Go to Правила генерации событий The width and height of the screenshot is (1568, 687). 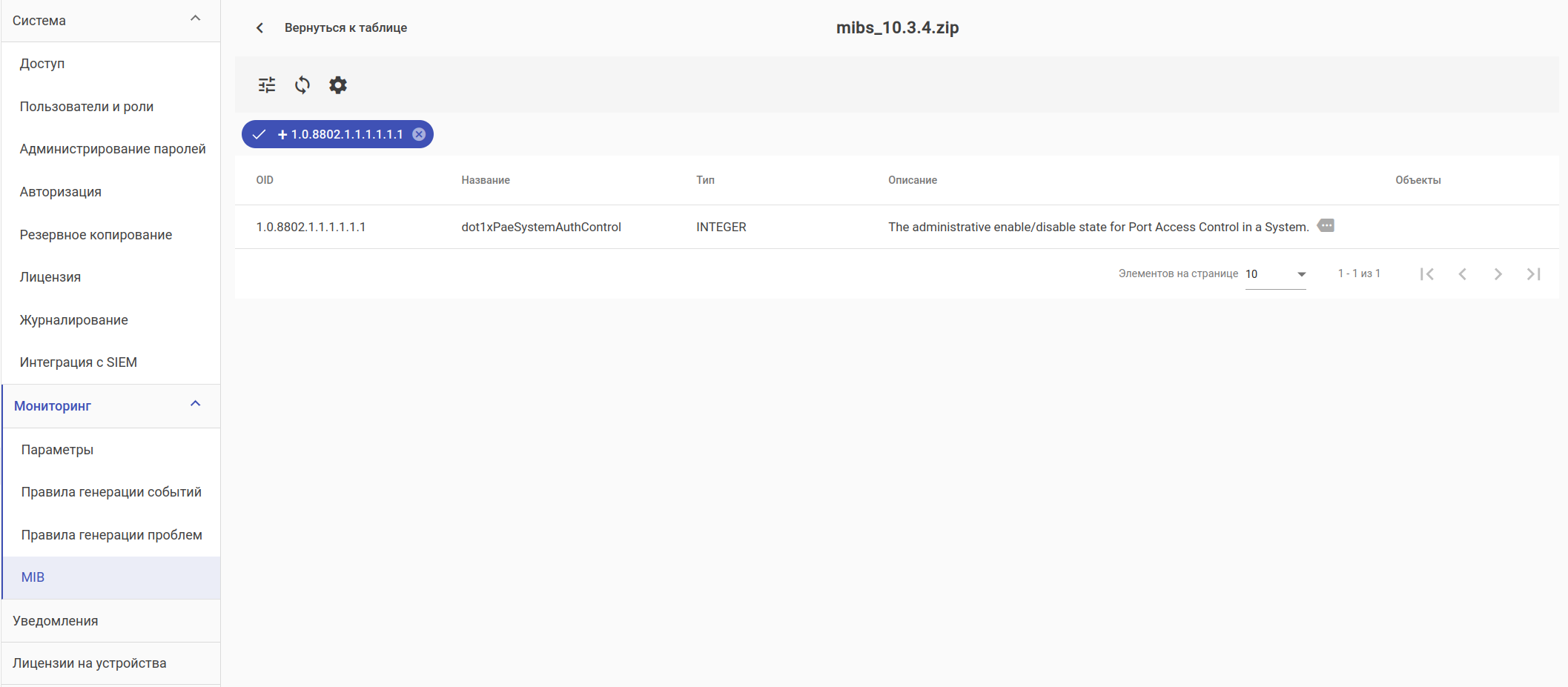[x=112, y=492]
